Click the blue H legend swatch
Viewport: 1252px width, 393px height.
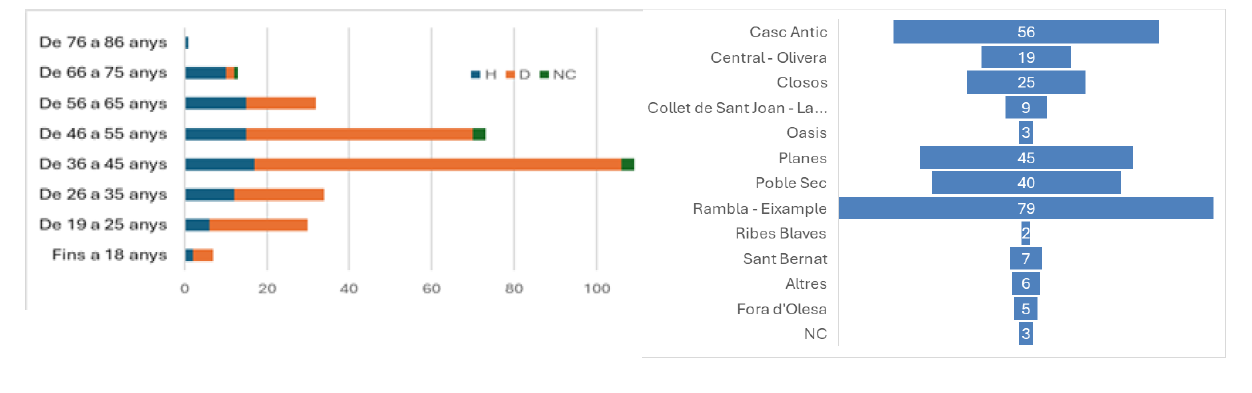475,74
